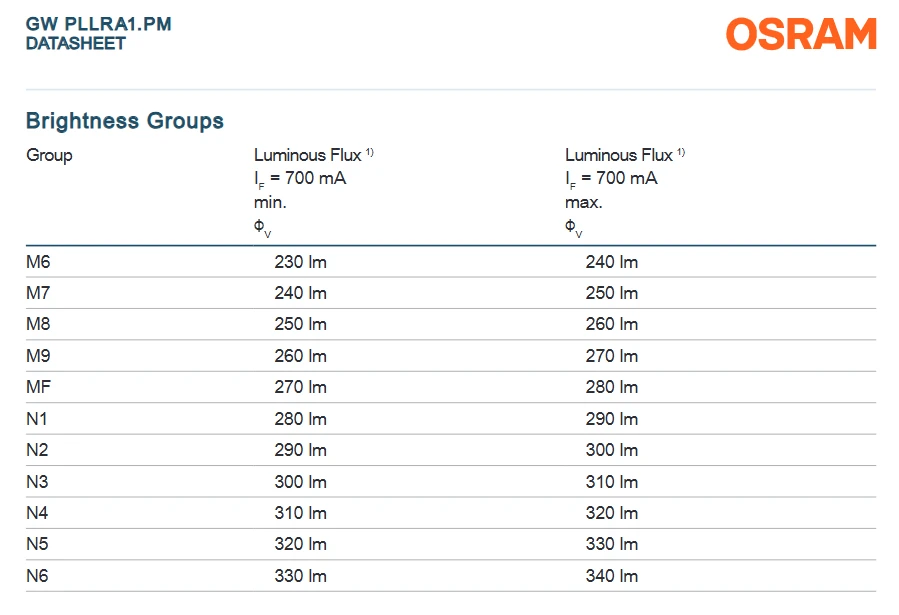Screen dimensions: 899x615
Task: Select the GW PLLRA1.PM title text
Action: tap(99, 24)
